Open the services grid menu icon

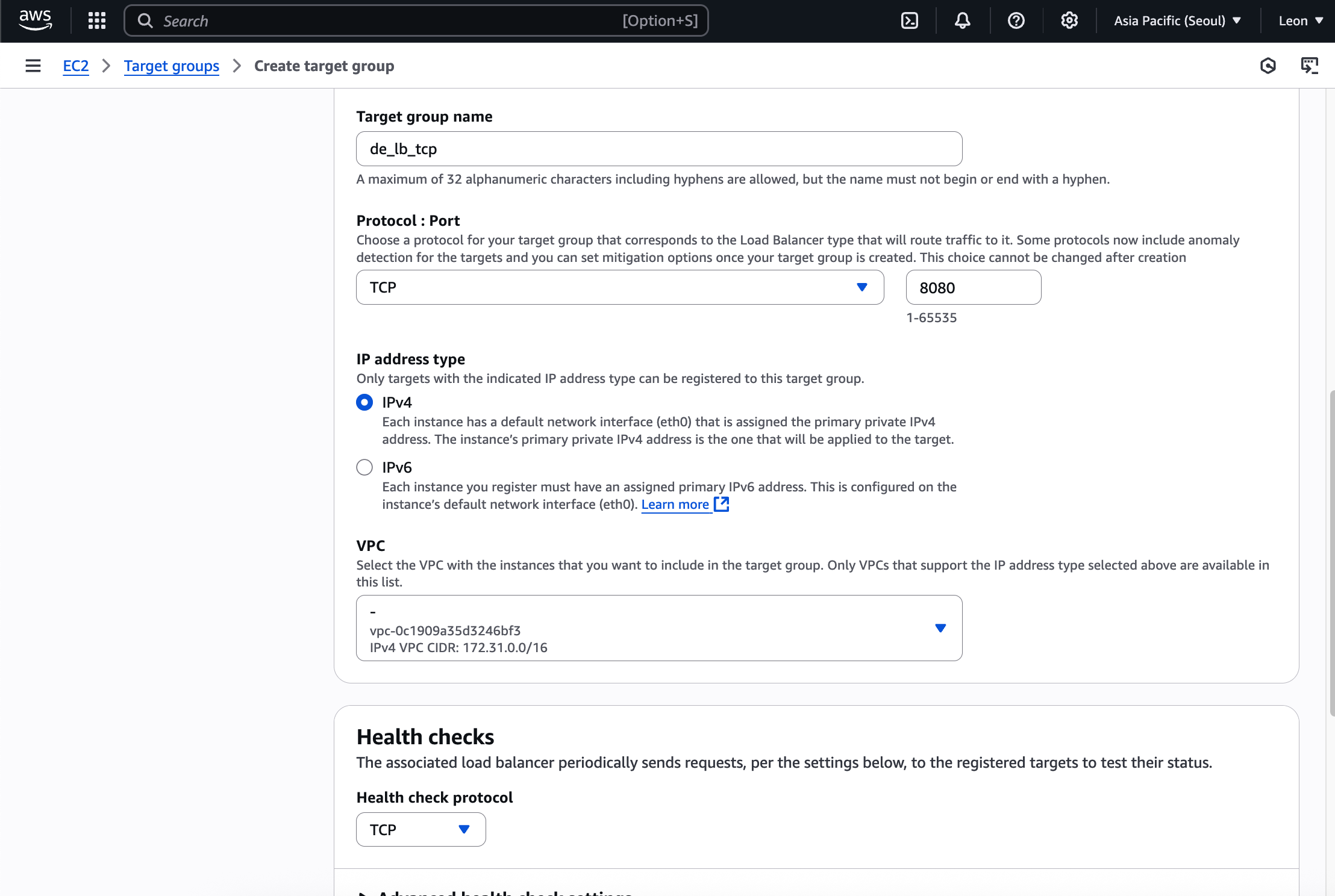96,20
